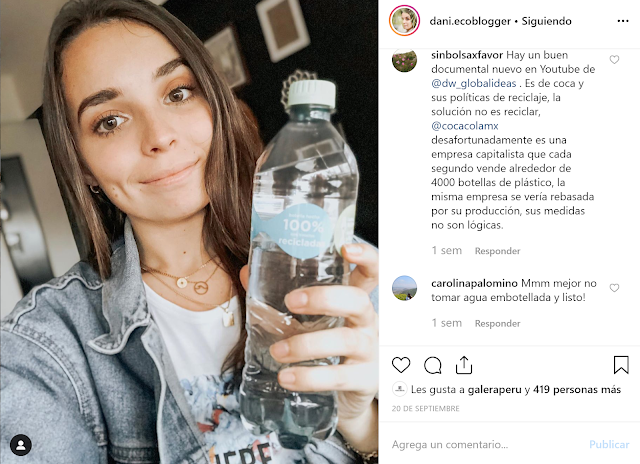Open the @dw_globalideas mention
Screen dimensions: 640x464
click(x=473, y=83)
